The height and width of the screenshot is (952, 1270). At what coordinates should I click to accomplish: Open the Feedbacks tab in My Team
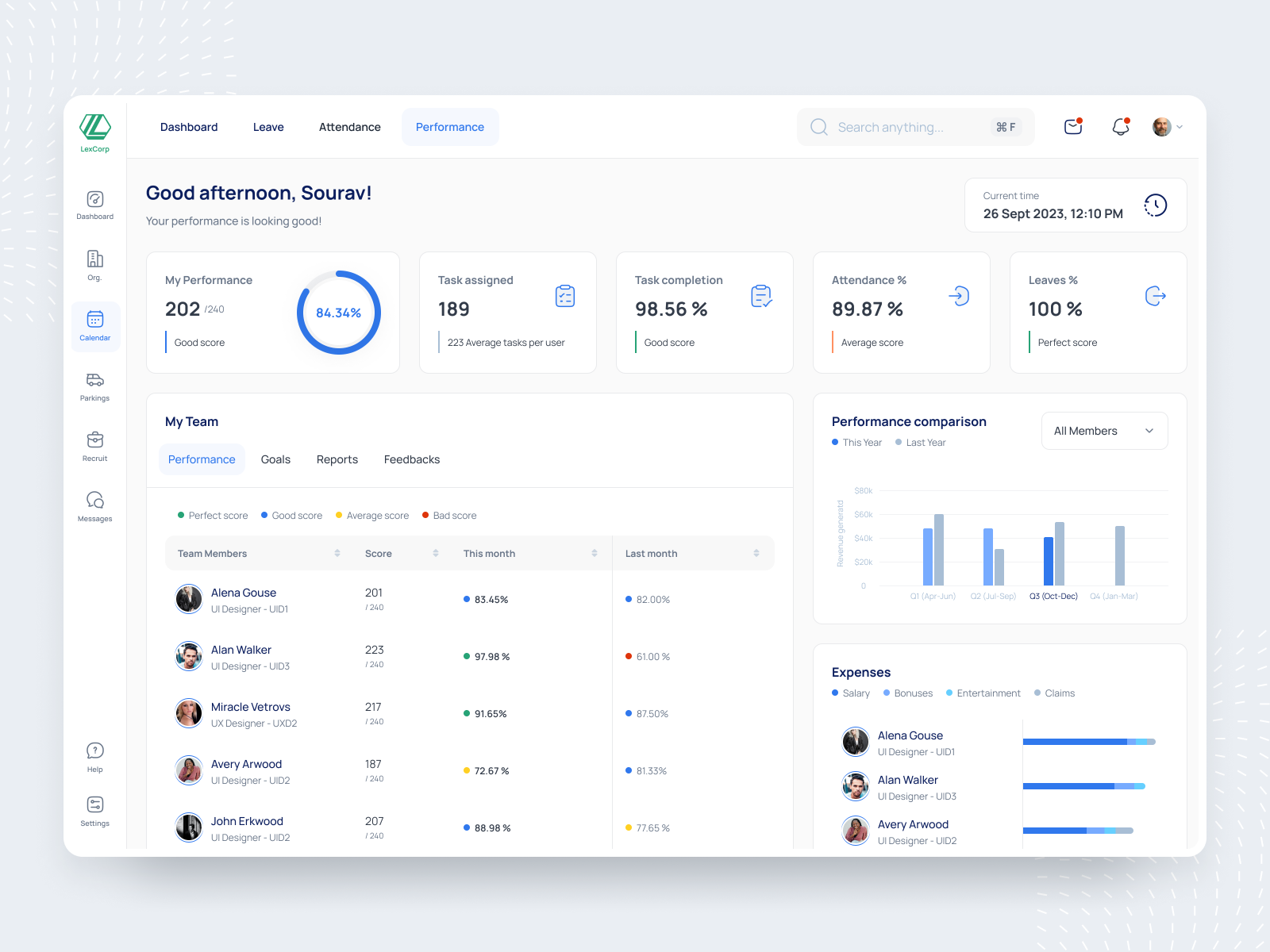[x=411, y=459]
